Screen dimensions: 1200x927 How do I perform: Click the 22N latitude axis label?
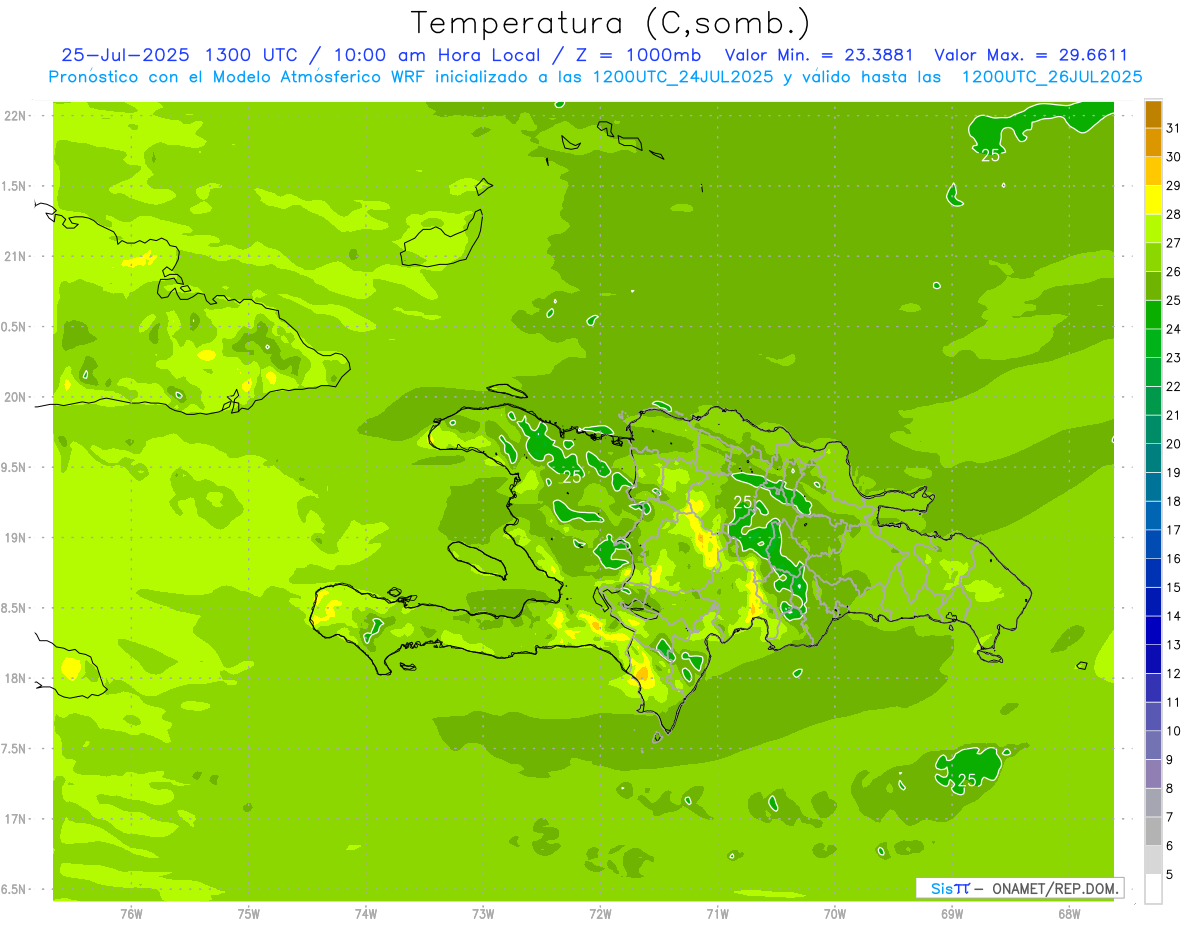tap(15, 116)
